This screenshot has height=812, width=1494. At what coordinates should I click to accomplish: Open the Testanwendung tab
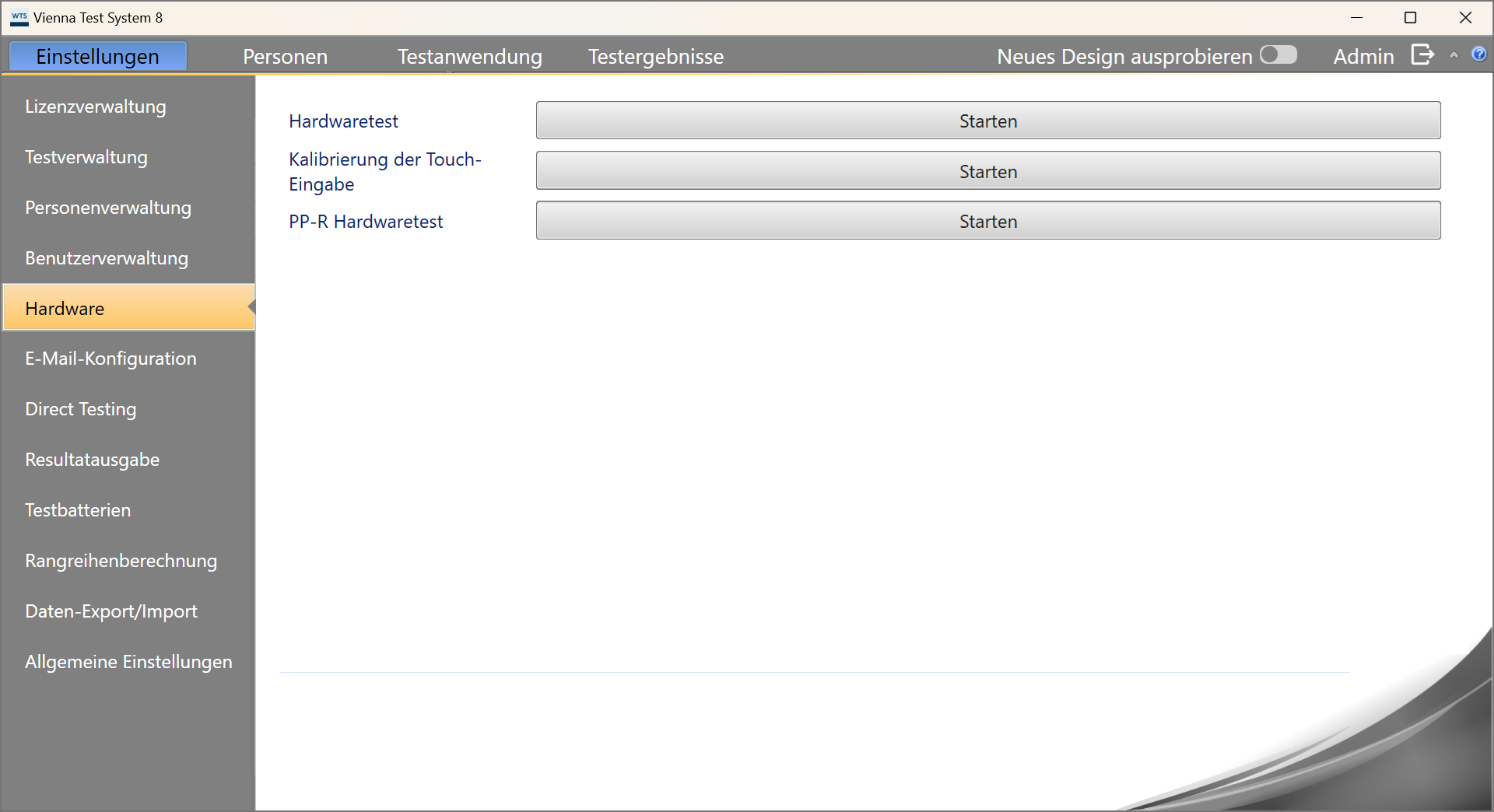469,57
